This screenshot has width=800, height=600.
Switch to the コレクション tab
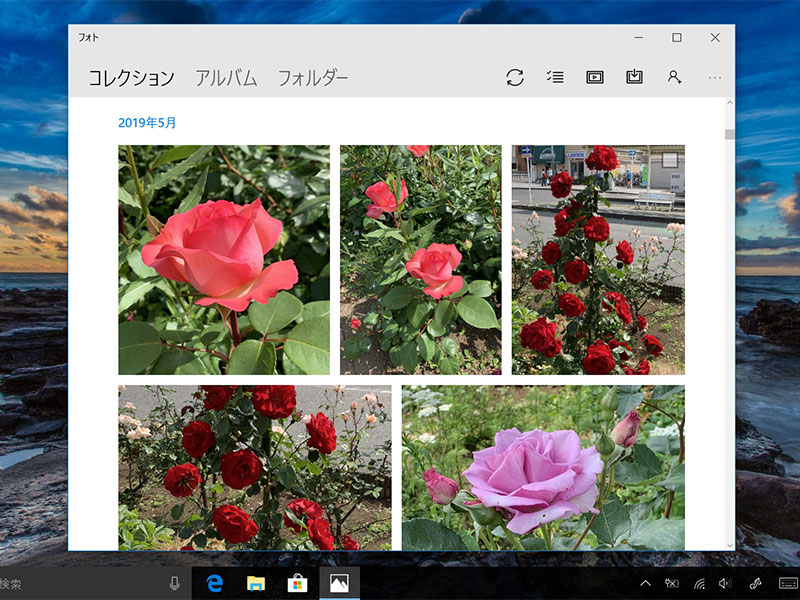(132, 78)
